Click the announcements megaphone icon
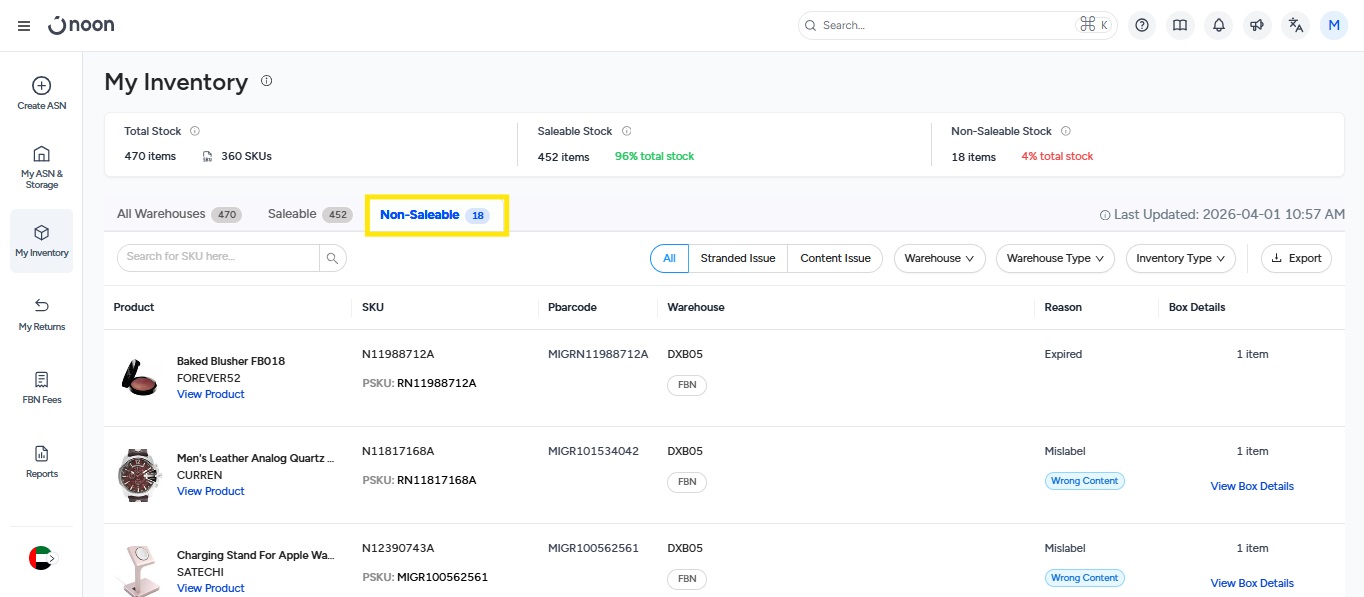Image resolution: width=1364 pixels, height=597 pixels. [1257, 26]
